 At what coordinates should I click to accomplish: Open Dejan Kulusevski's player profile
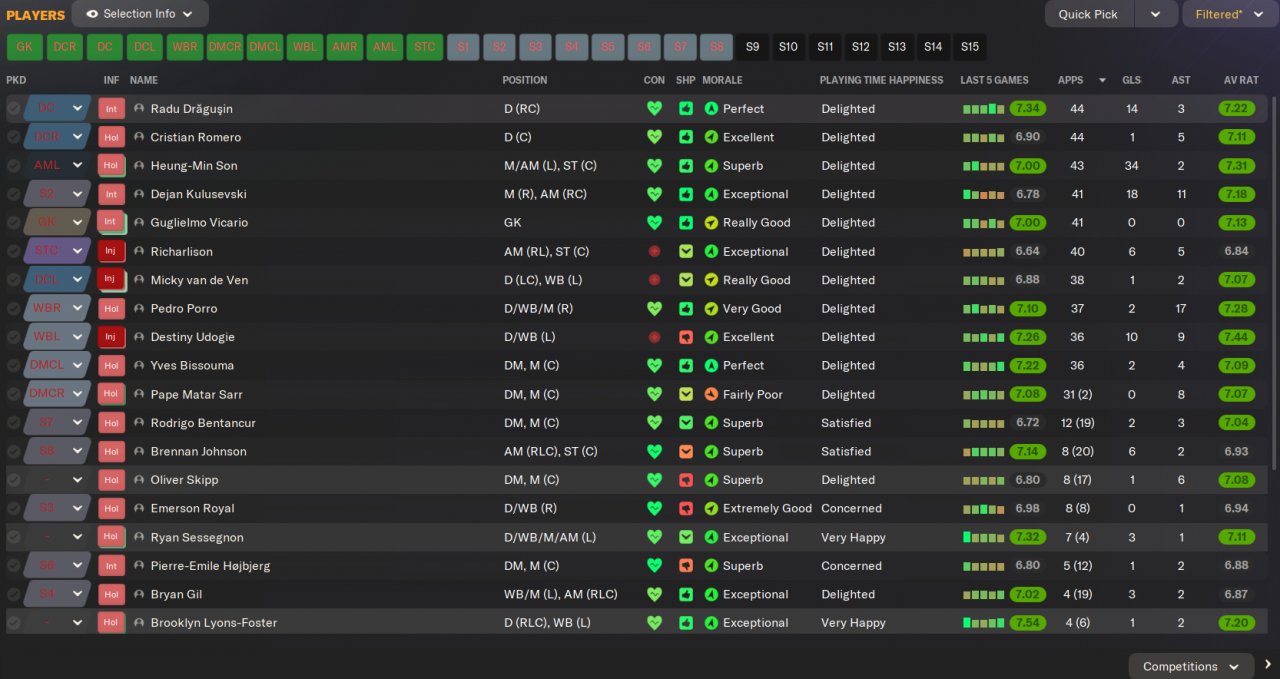click(x=198, y=194)
